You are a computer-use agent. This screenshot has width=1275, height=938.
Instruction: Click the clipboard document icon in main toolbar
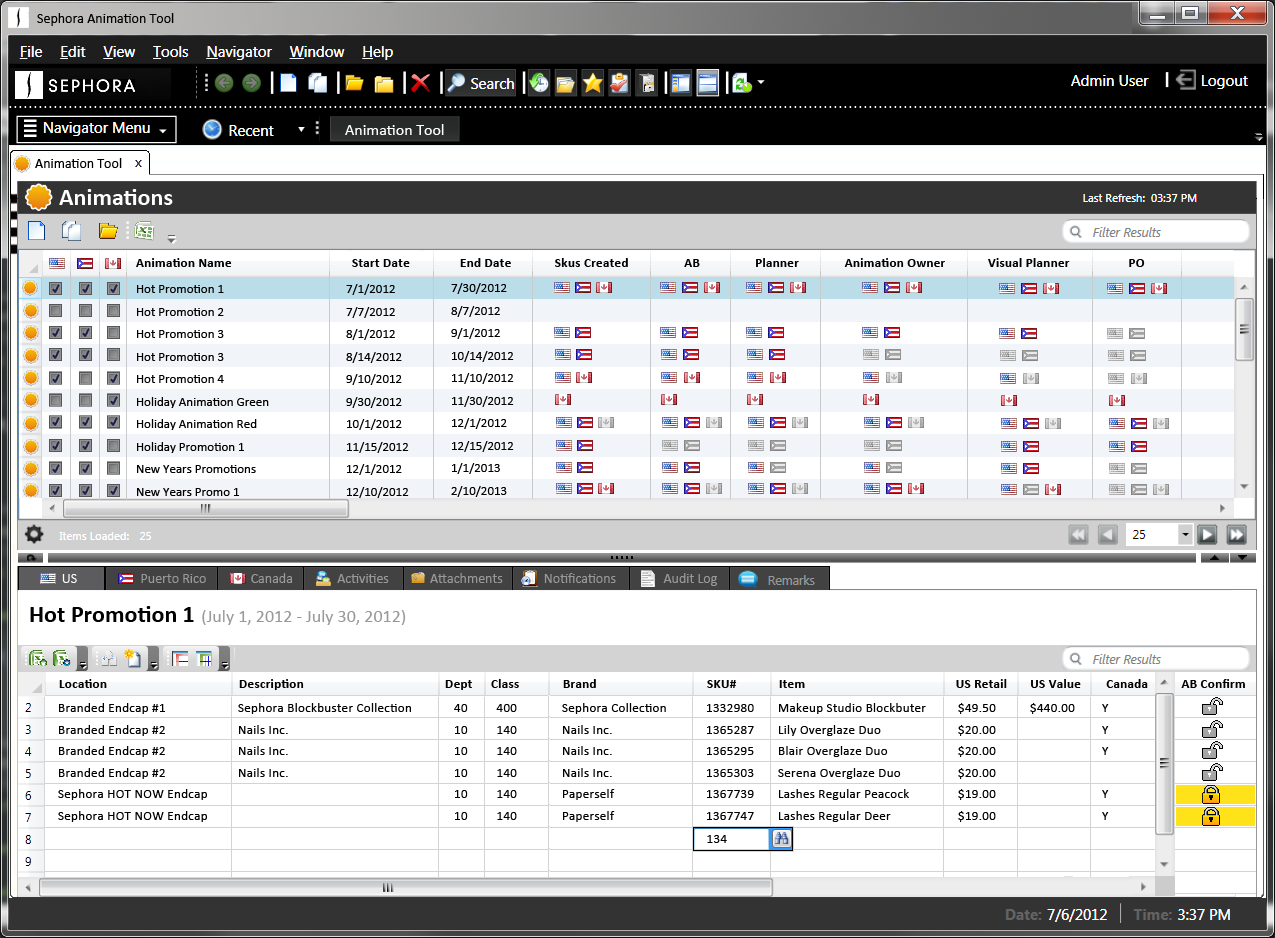click(647, 83)
